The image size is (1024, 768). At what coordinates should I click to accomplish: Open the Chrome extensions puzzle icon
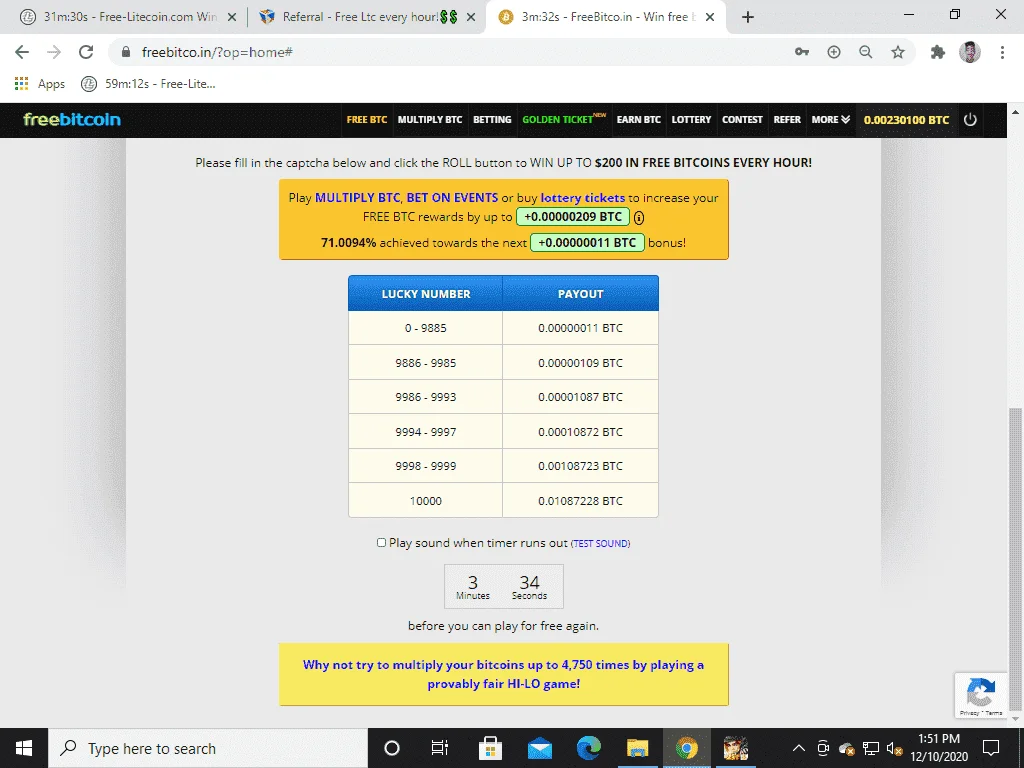pos(938,52)
